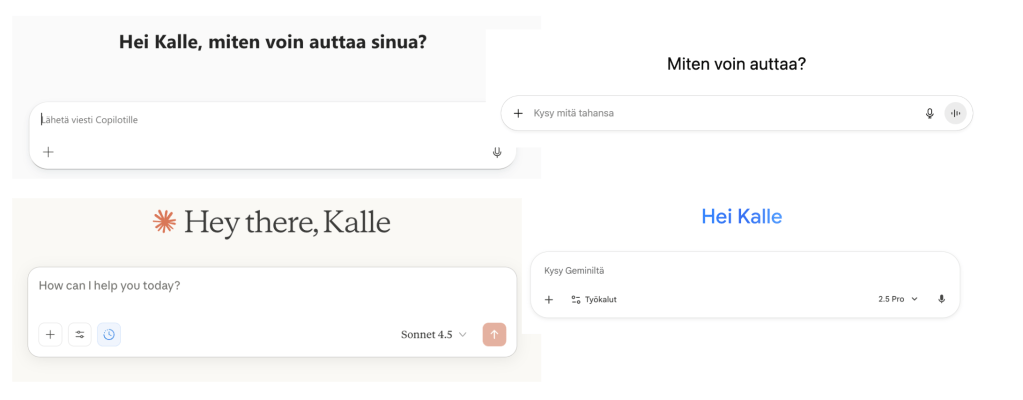Open Claude's tools settings sliders button
1023x400 pixels.
80,335
